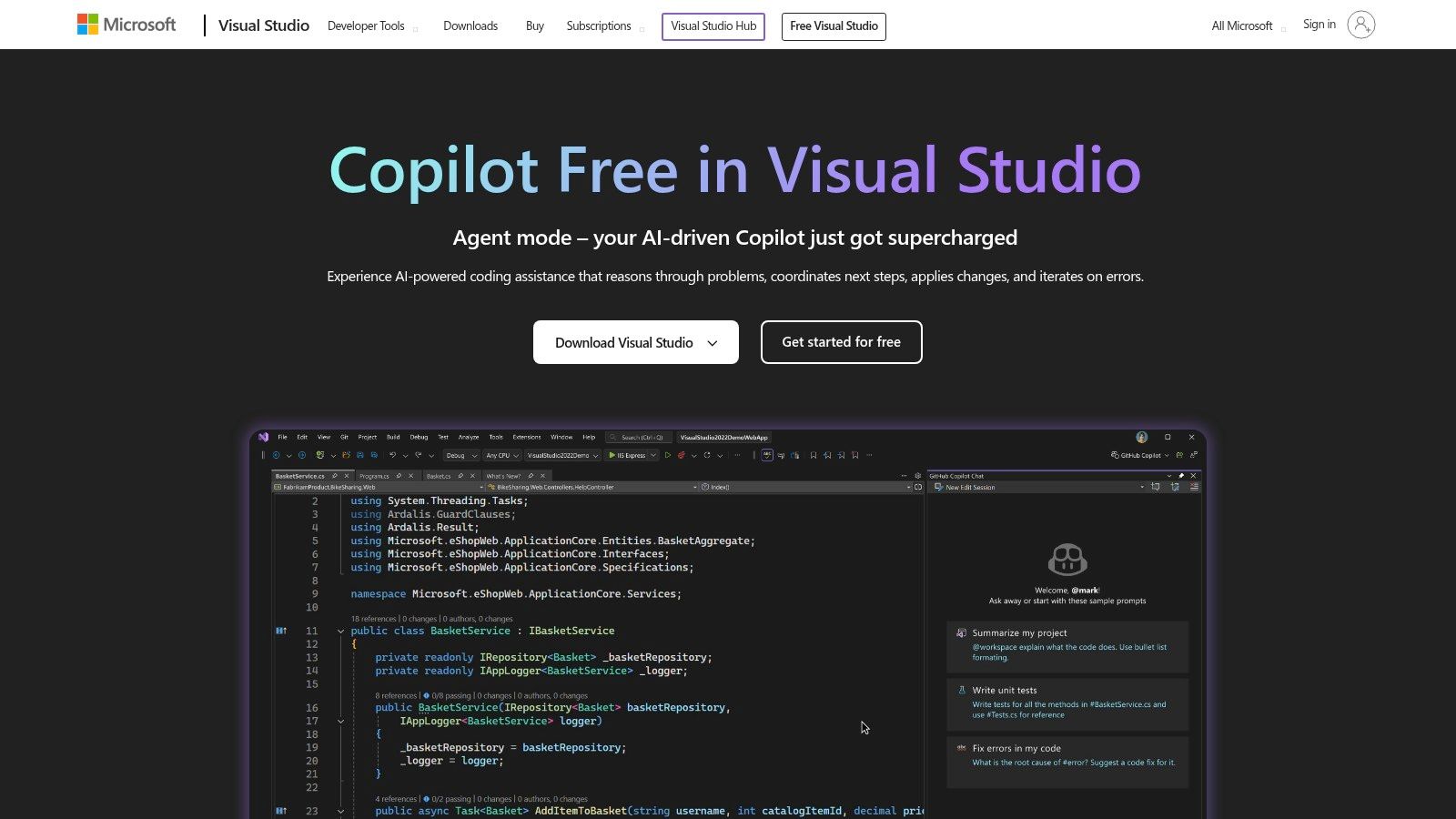Viewport: 1456px width, 819px height.
Task: Click the Free Visual Studio button
Action: point(834,26)
